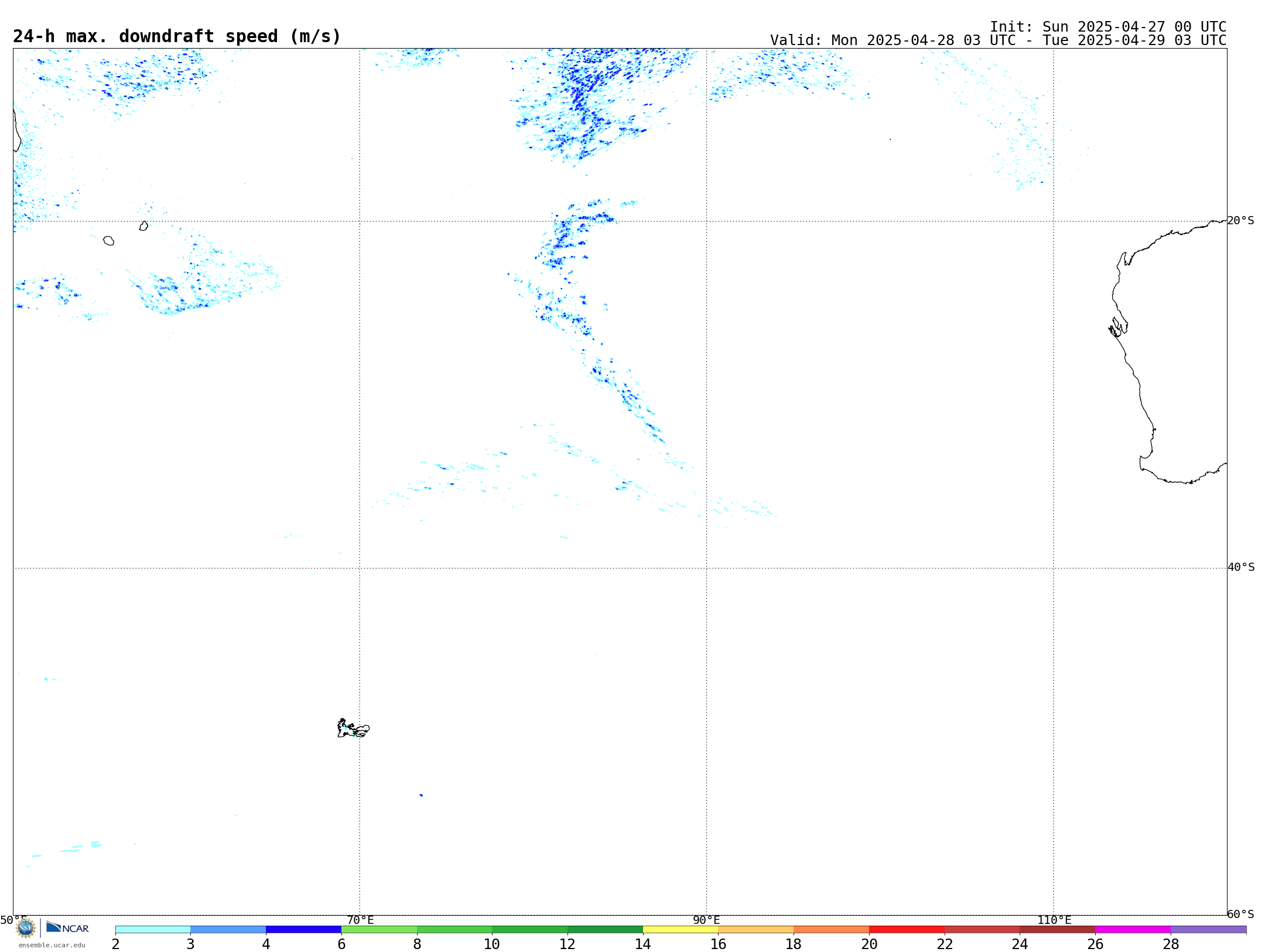This screenshot has height=952, width=1265.
Task: Click the medium blue 3-4 color swatch
Action: coord(228,930)
